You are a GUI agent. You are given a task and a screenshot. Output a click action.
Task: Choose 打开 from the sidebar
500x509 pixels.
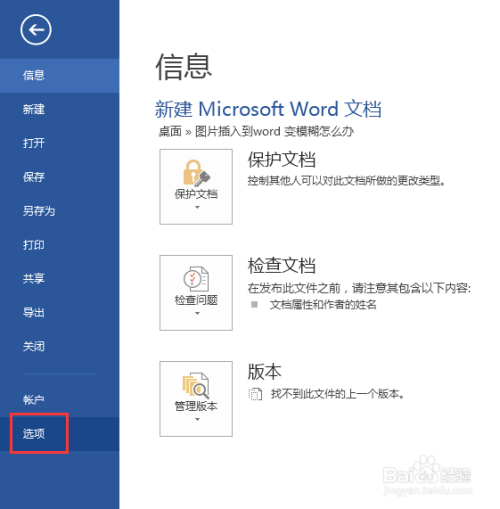coord(60,143)
